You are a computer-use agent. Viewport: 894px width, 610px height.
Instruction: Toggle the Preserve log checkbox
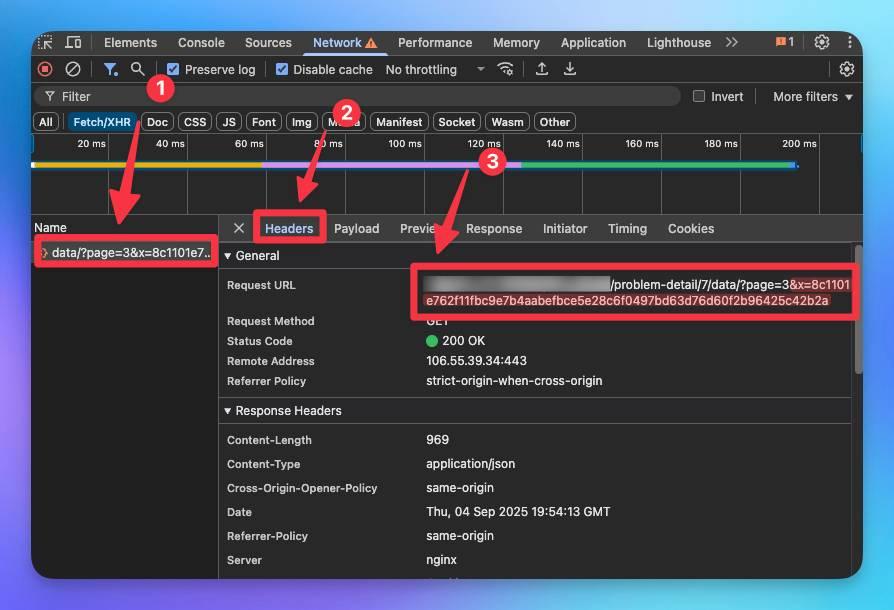(x=173, y=70)
